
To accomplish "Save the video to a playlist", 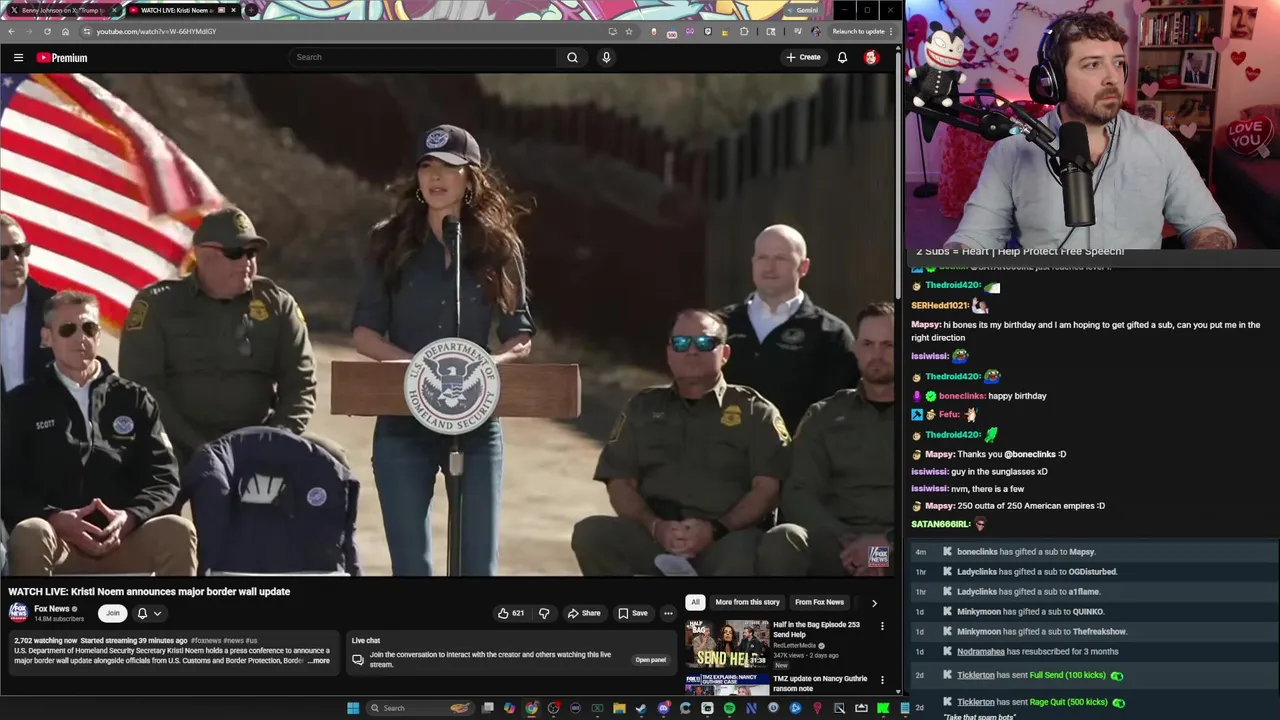I will click(x=633, y=613).
